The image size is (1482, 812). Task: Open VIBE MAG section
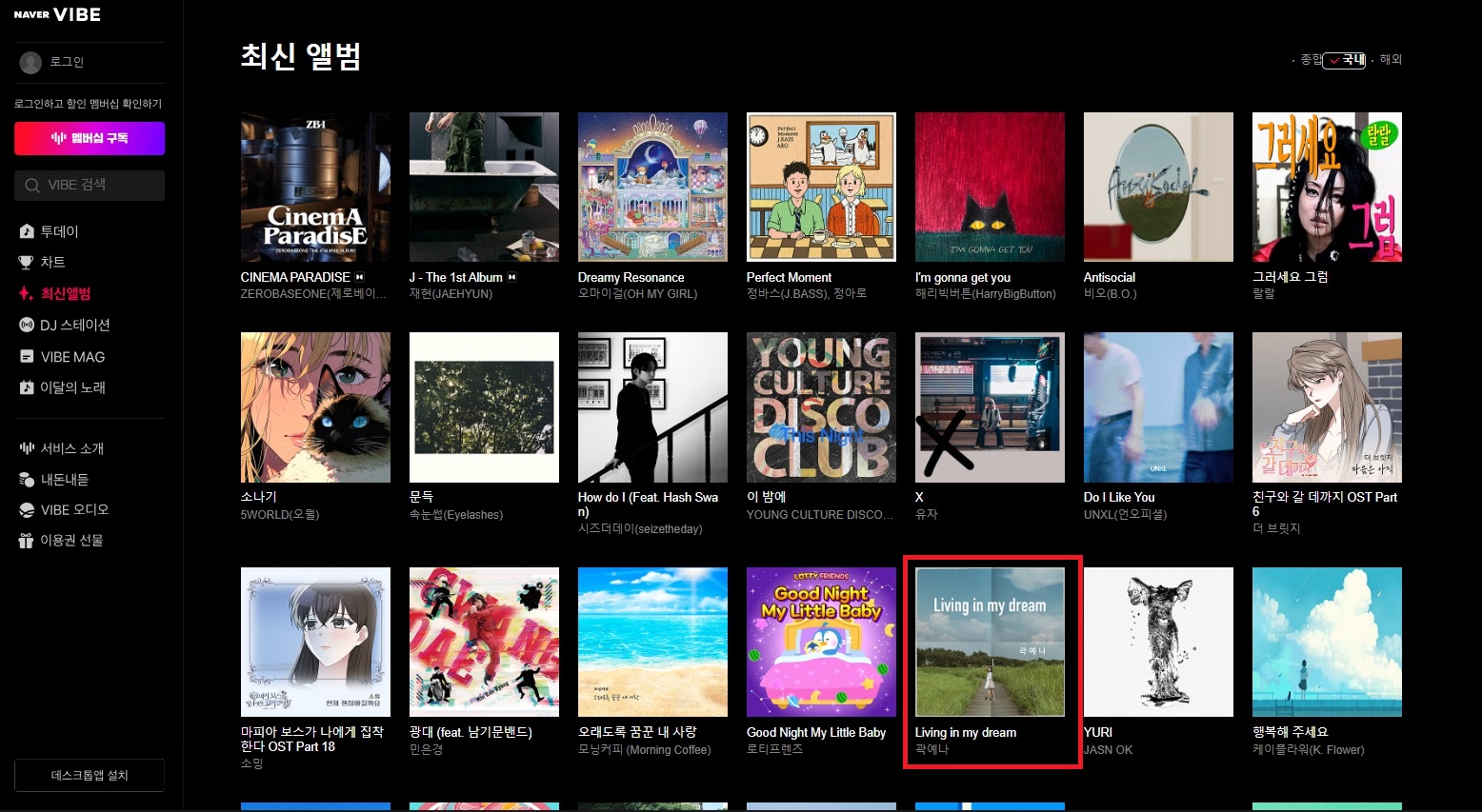72,356
